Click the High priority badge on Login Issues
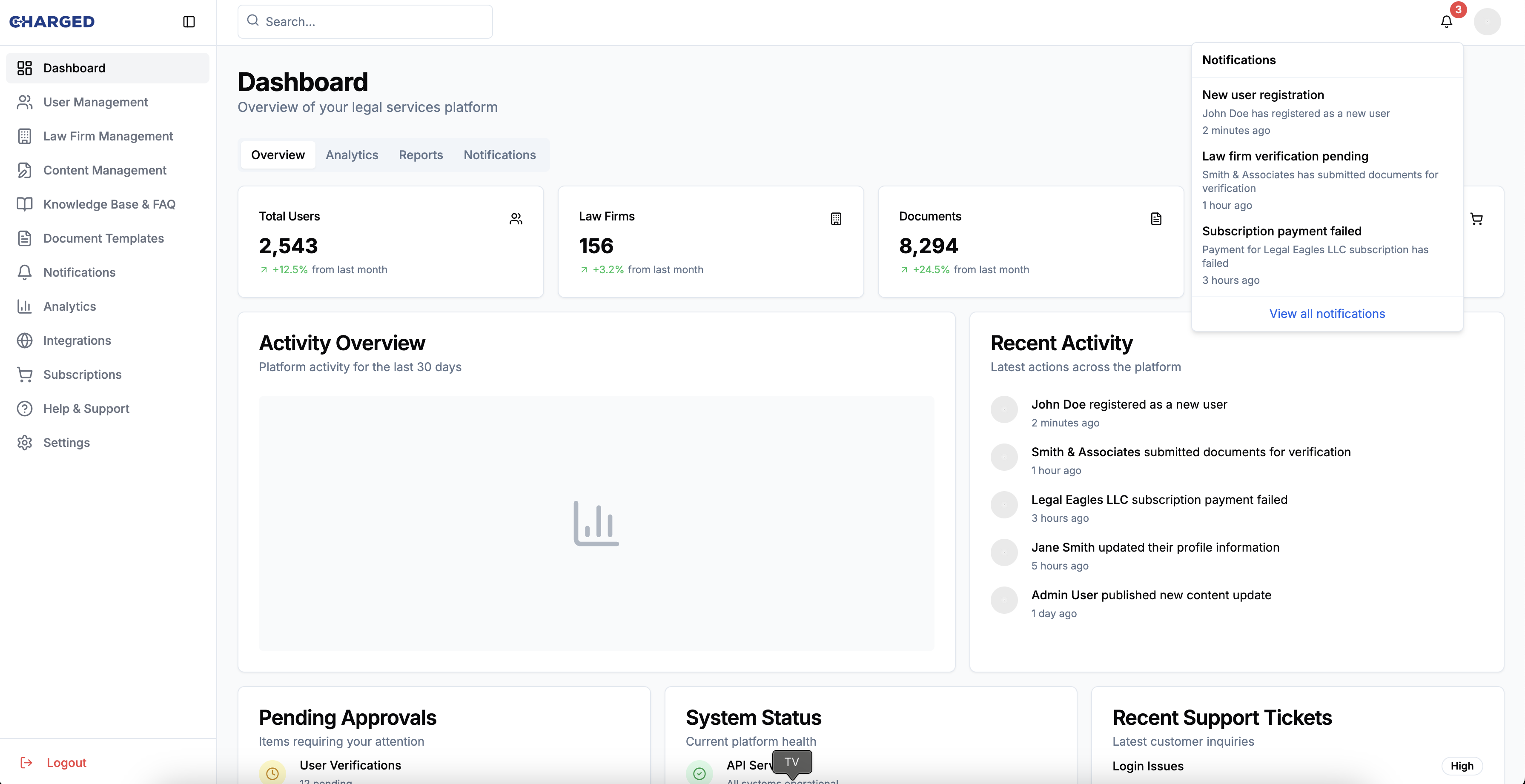The width and height of the screenshot is (1525, 784). click(1462, 766)
